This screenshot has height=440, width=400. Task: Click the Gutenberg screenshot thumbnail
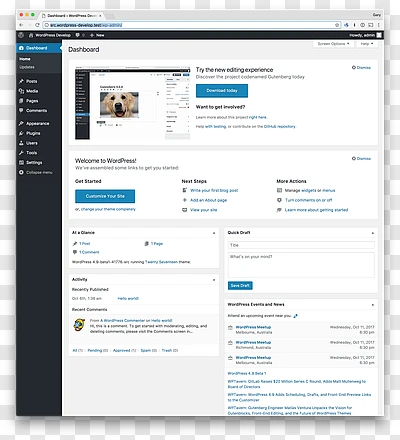tap(133, 103)
